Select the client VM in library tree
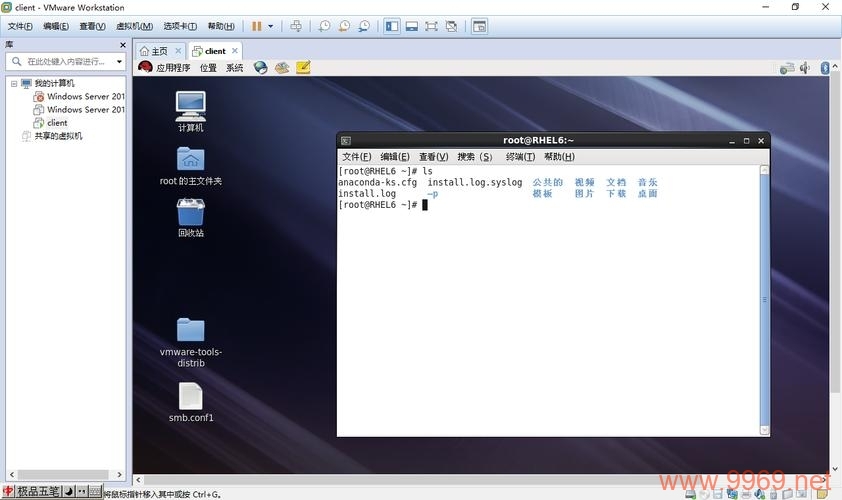The image size is (842, 500). pyautogui.click(x=50, y=123)
